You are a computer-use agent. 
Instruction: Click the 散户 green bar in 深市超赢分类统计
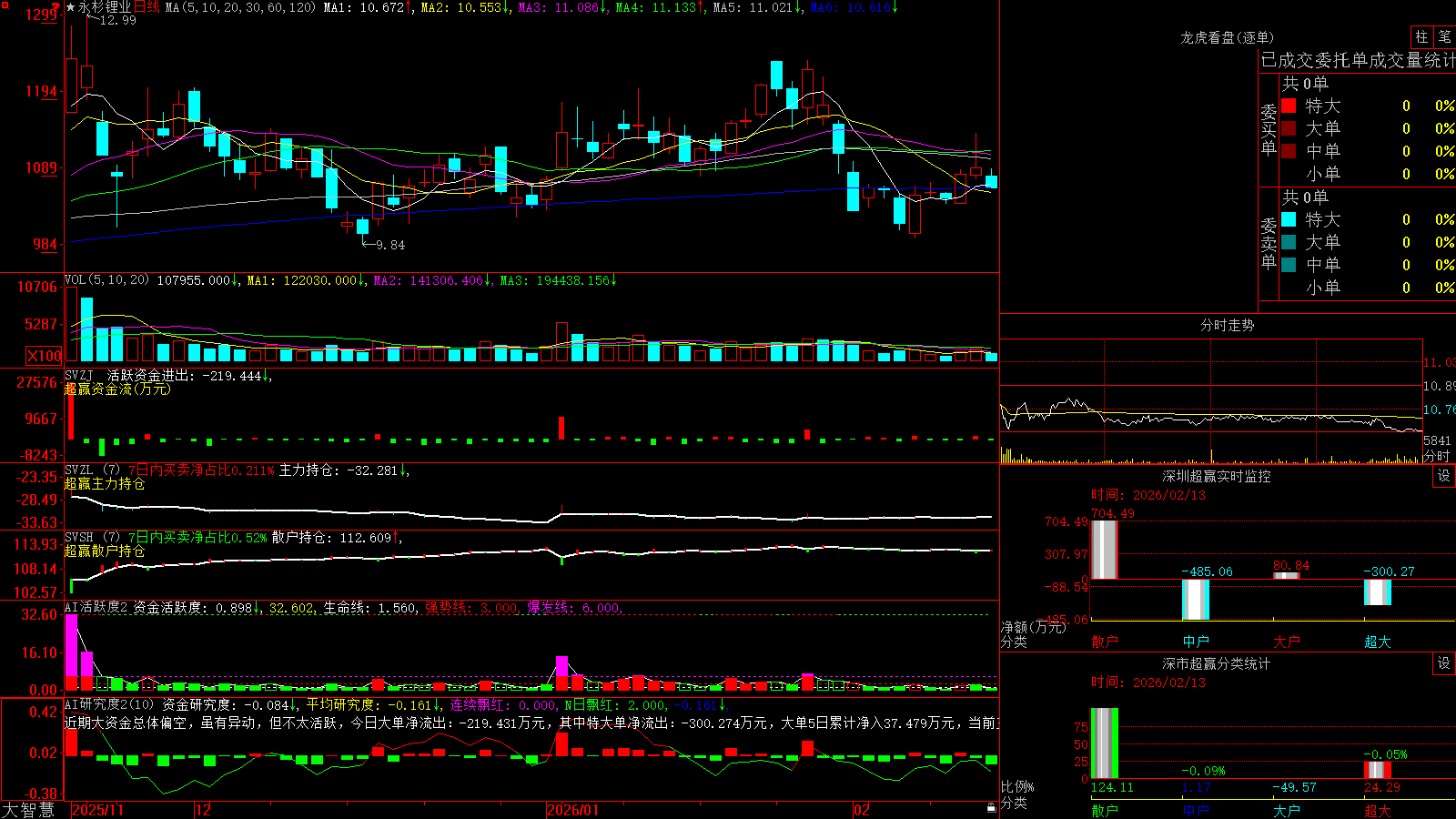click(1105, 743)
